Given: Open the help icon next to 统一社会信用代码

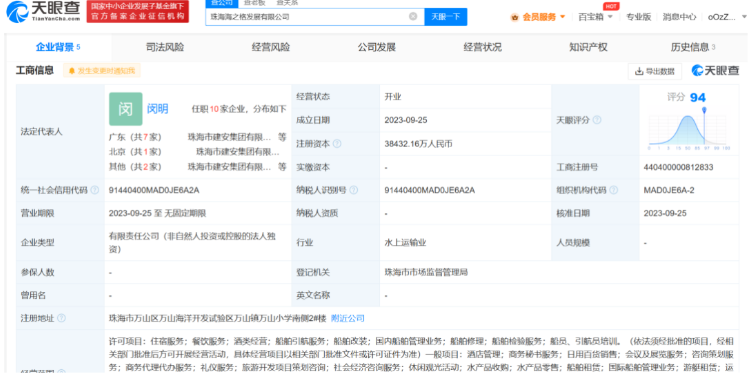Looking at the screenshot, I should tap(95, 190).
